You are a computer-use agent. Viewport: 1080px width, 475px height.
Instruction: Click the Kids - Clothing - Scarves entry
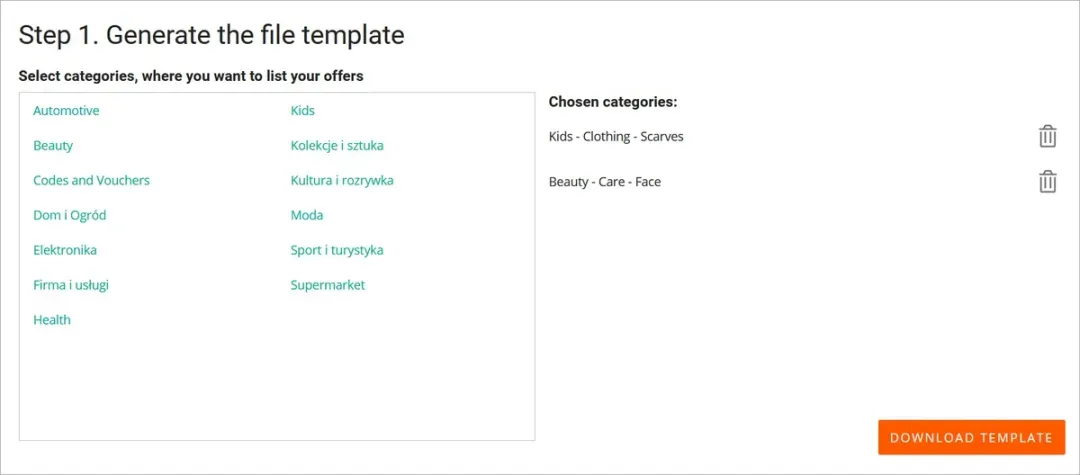(x=616, y=136)
